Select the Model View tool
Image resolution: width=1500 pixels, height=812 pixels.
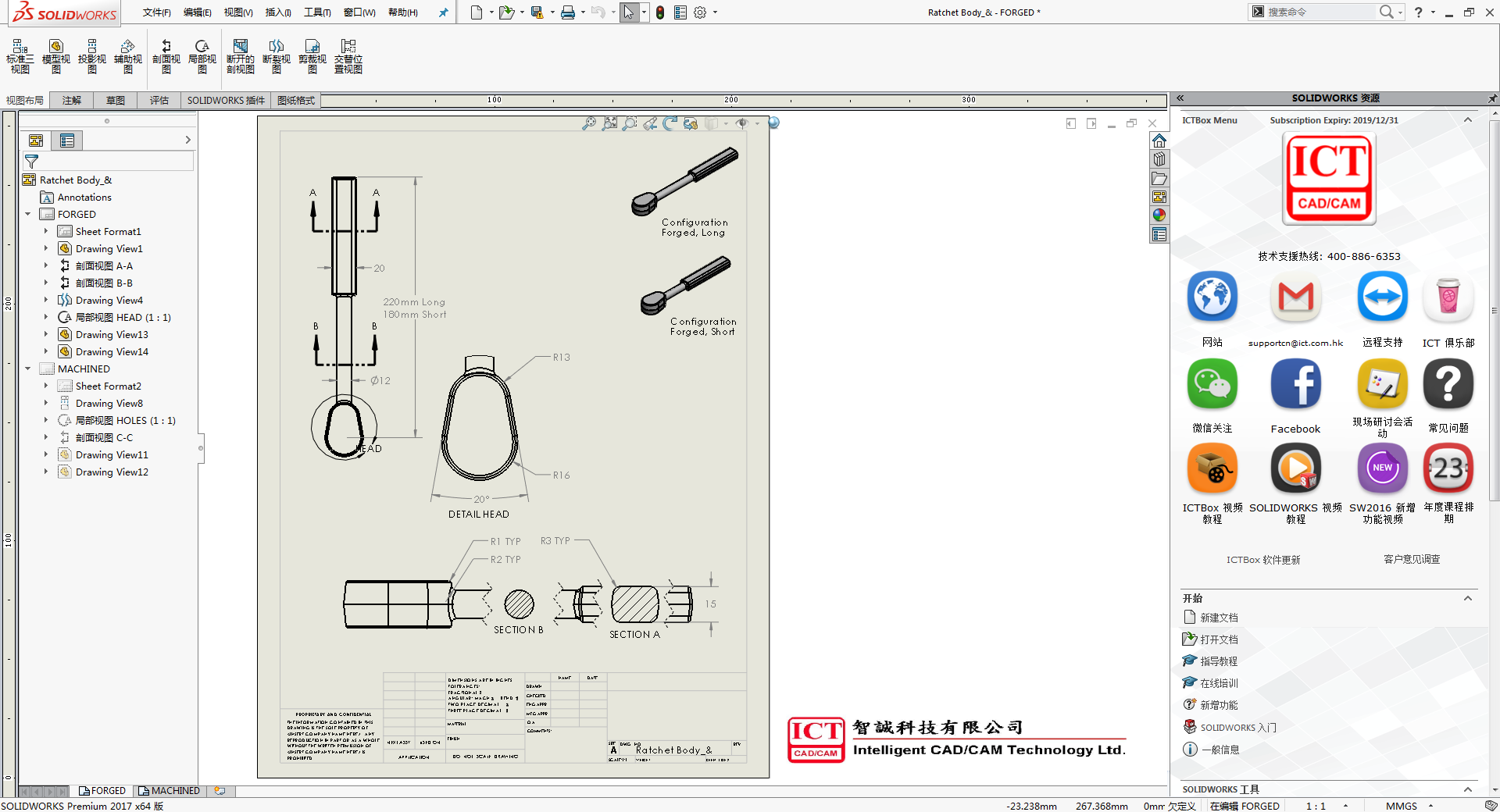click(x=56, y=56)
